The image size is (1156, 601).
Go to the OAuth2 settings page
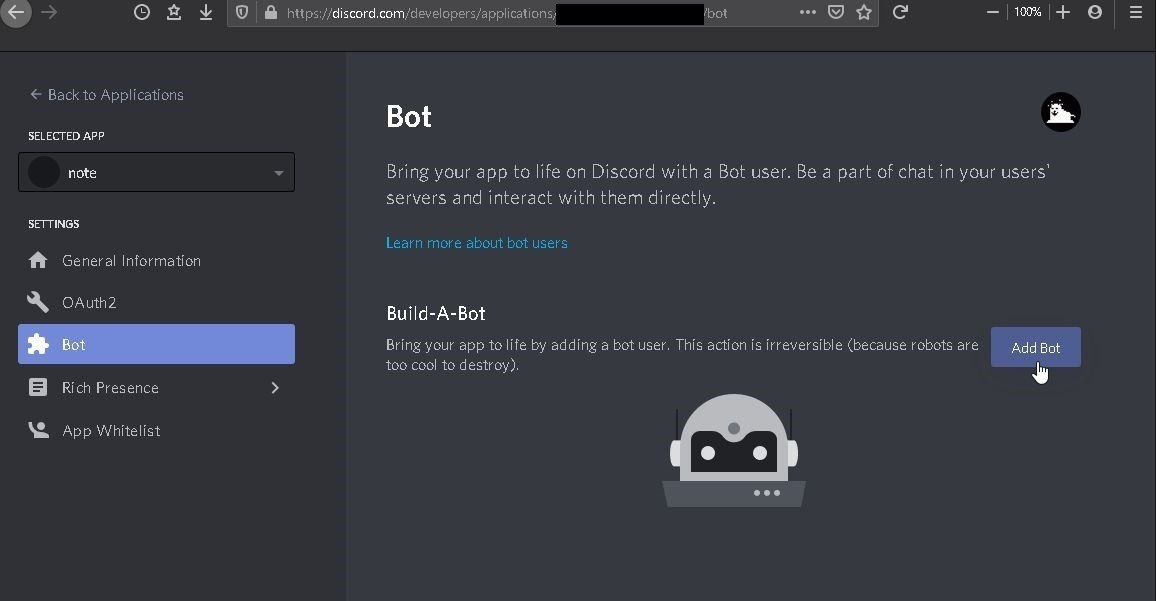click(89, 303)
